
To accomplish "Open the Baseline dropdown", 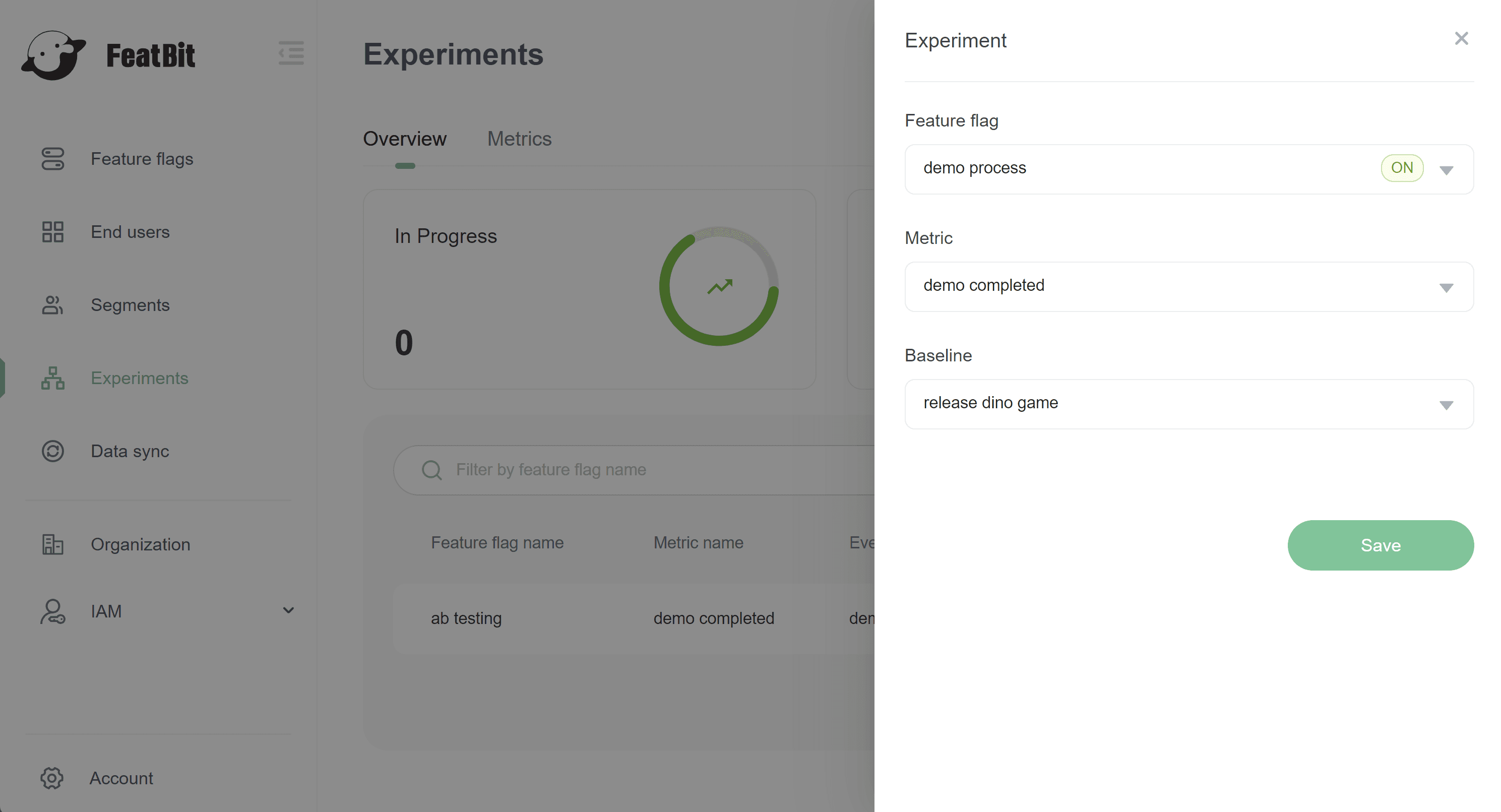I will 1189,404.
